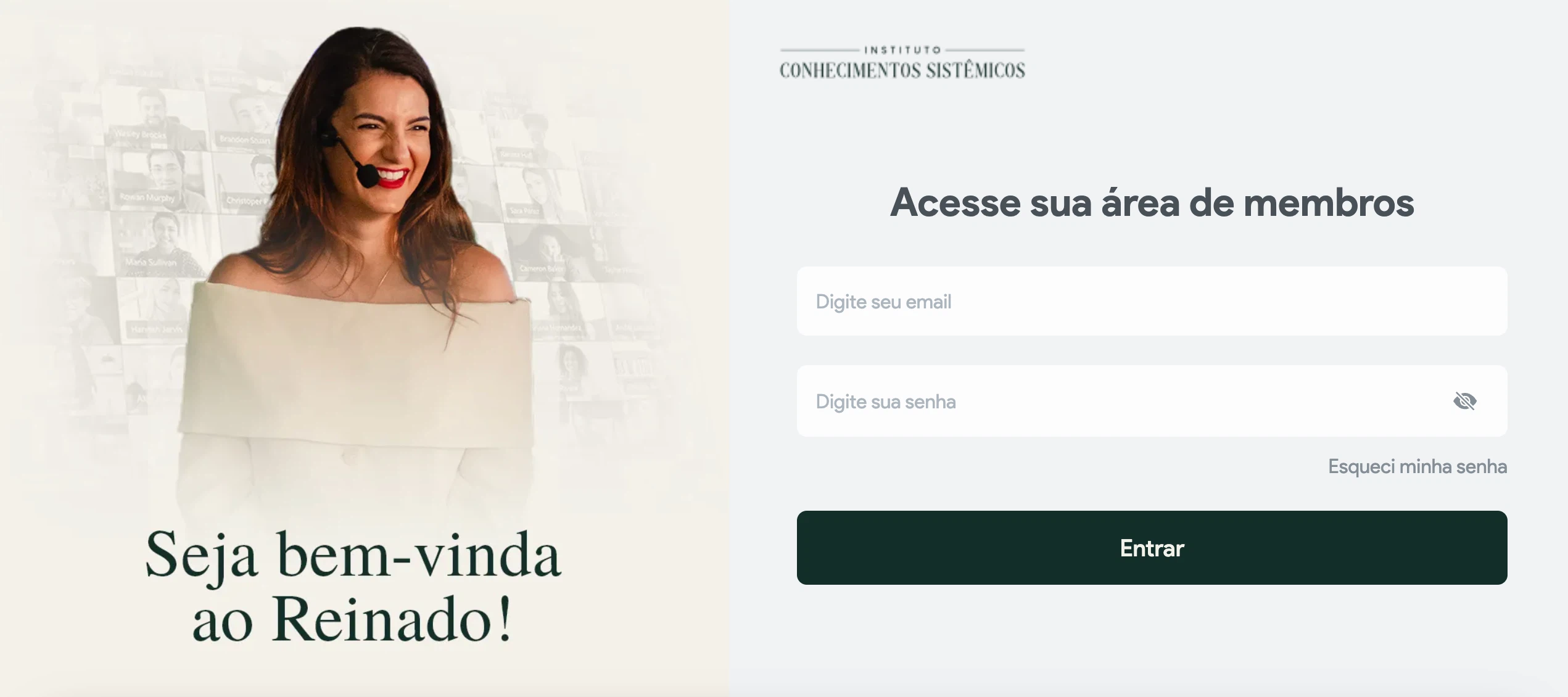Image resolution: width=1568 pixels, height=697 pixels.
Task: Click the small 'INSTITUTO' word in logo
Action: click(902, 49)
